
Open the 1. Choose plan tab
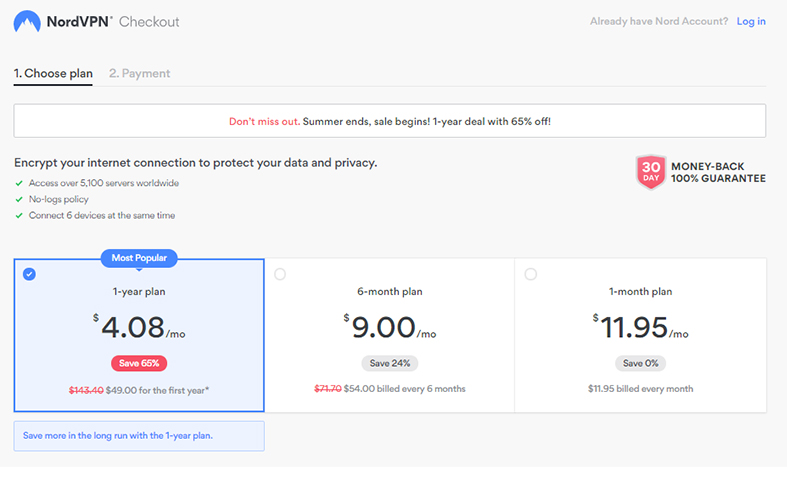pyautogui.click(x=53, y=73)
